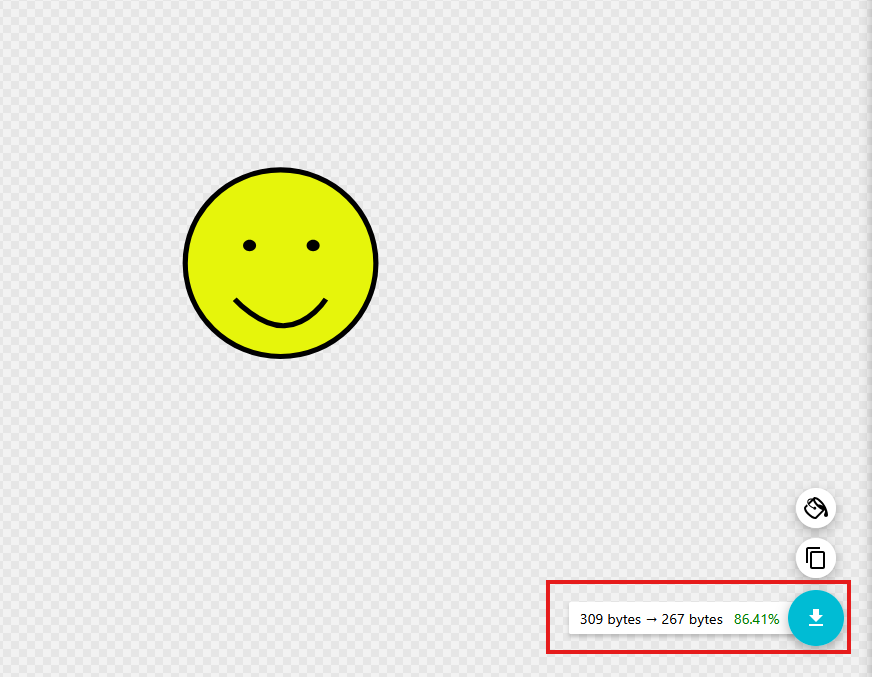Viewport: 872px width, 677px height.
Task: Click the top edge of the red rectangle
Action: [698, 582]
